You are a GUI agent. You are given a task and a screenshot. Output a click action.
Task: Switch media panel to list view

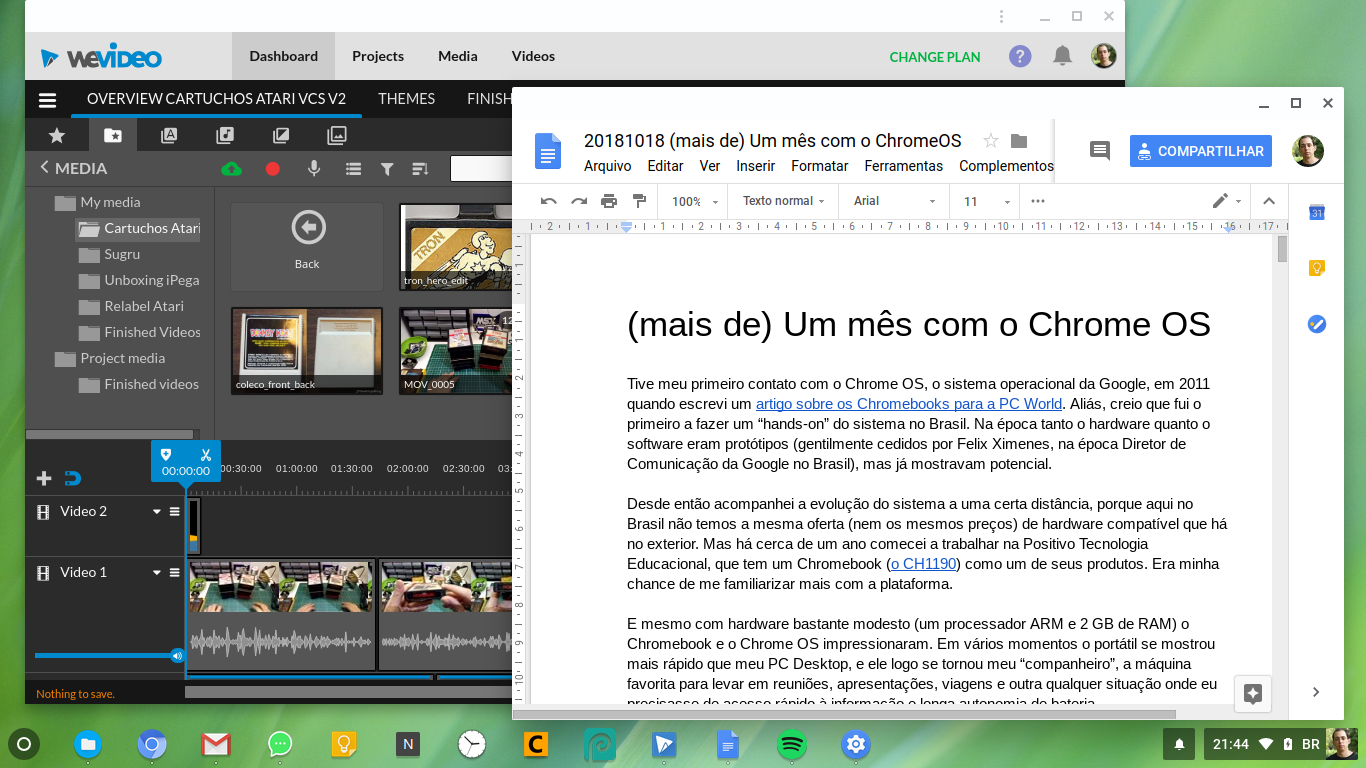point(353,169)
